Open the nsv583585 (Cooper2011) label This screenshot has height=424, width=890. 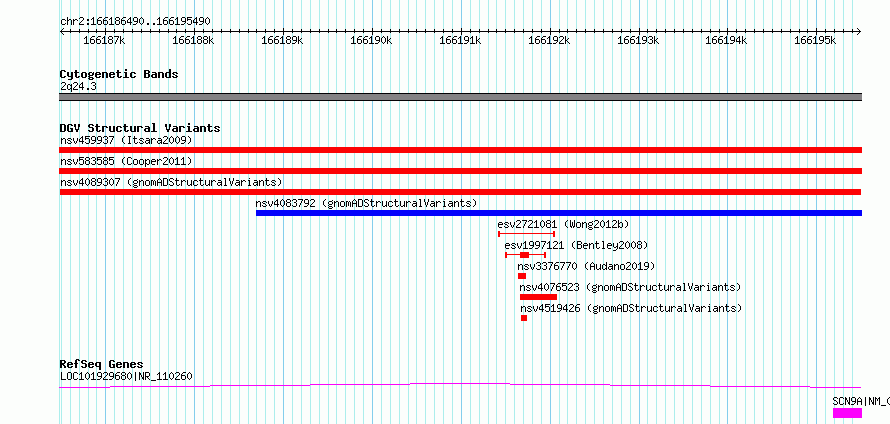[126, 161]
